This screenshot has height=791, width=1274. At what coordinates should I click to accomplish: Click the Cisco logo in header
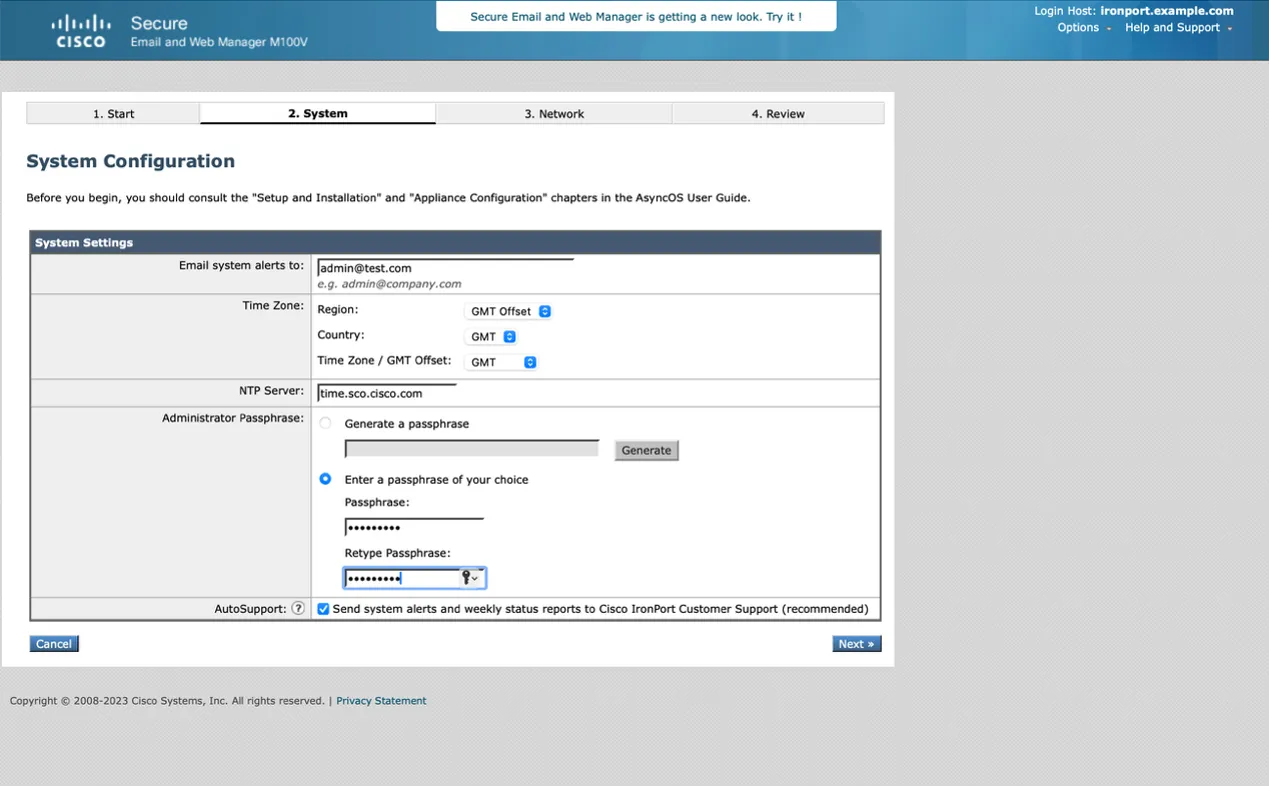(x=81, y=31)
